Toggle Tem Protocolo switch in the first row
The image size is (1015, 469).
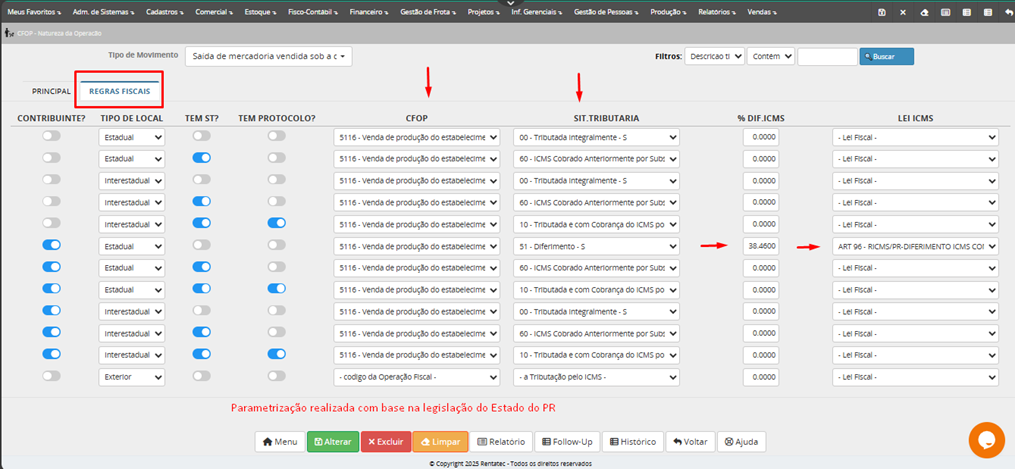tap(276, 135)
